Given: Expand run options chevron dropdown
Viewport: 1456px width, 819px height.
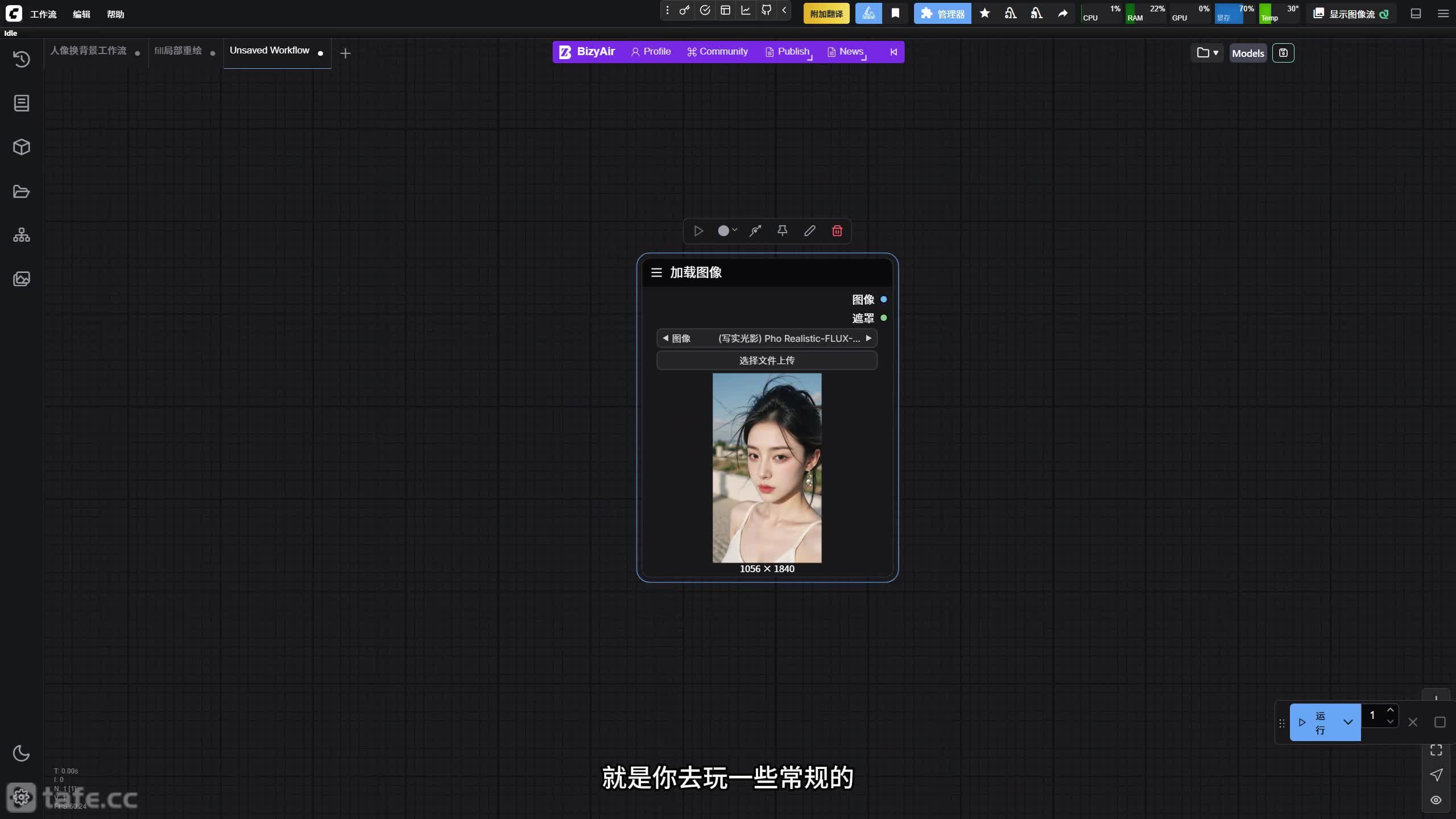Looking at the screenshot, I should (x=1348, y=722).
